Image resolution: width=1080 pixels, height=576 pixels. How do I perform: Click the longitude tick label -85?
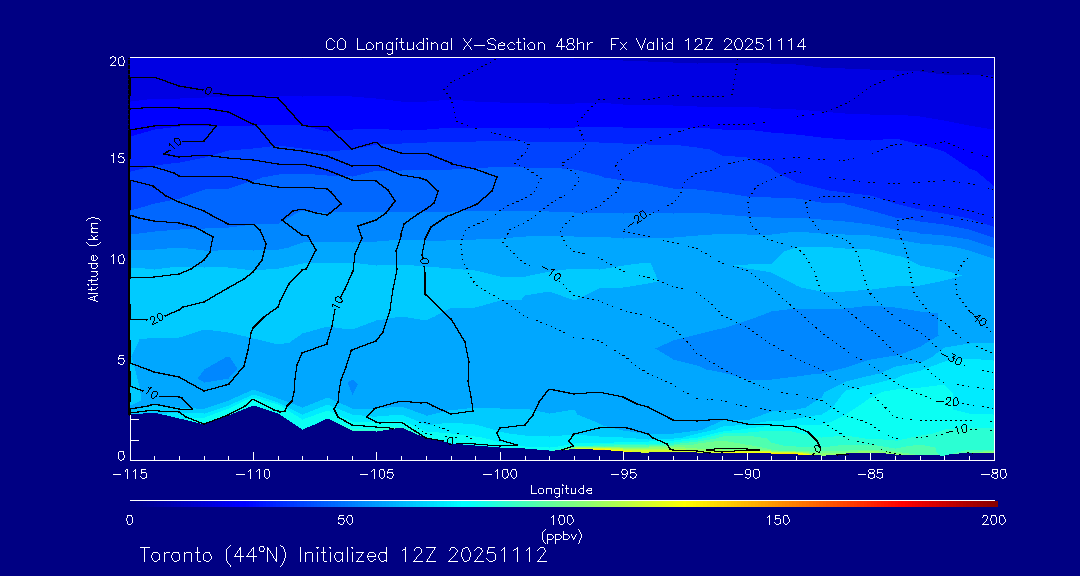(871, 474)
